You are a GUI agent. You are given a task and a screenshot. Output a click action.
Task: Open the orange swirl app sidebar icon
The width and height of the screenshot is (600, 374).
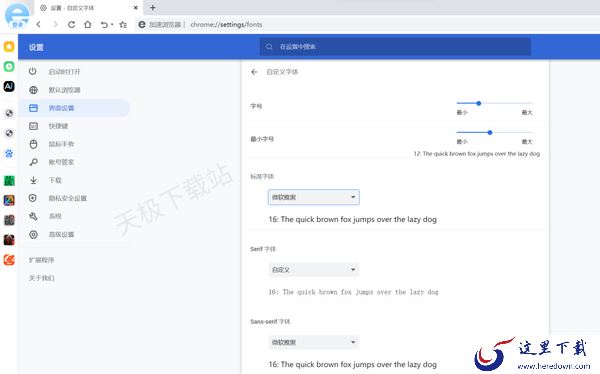[9, 260]
